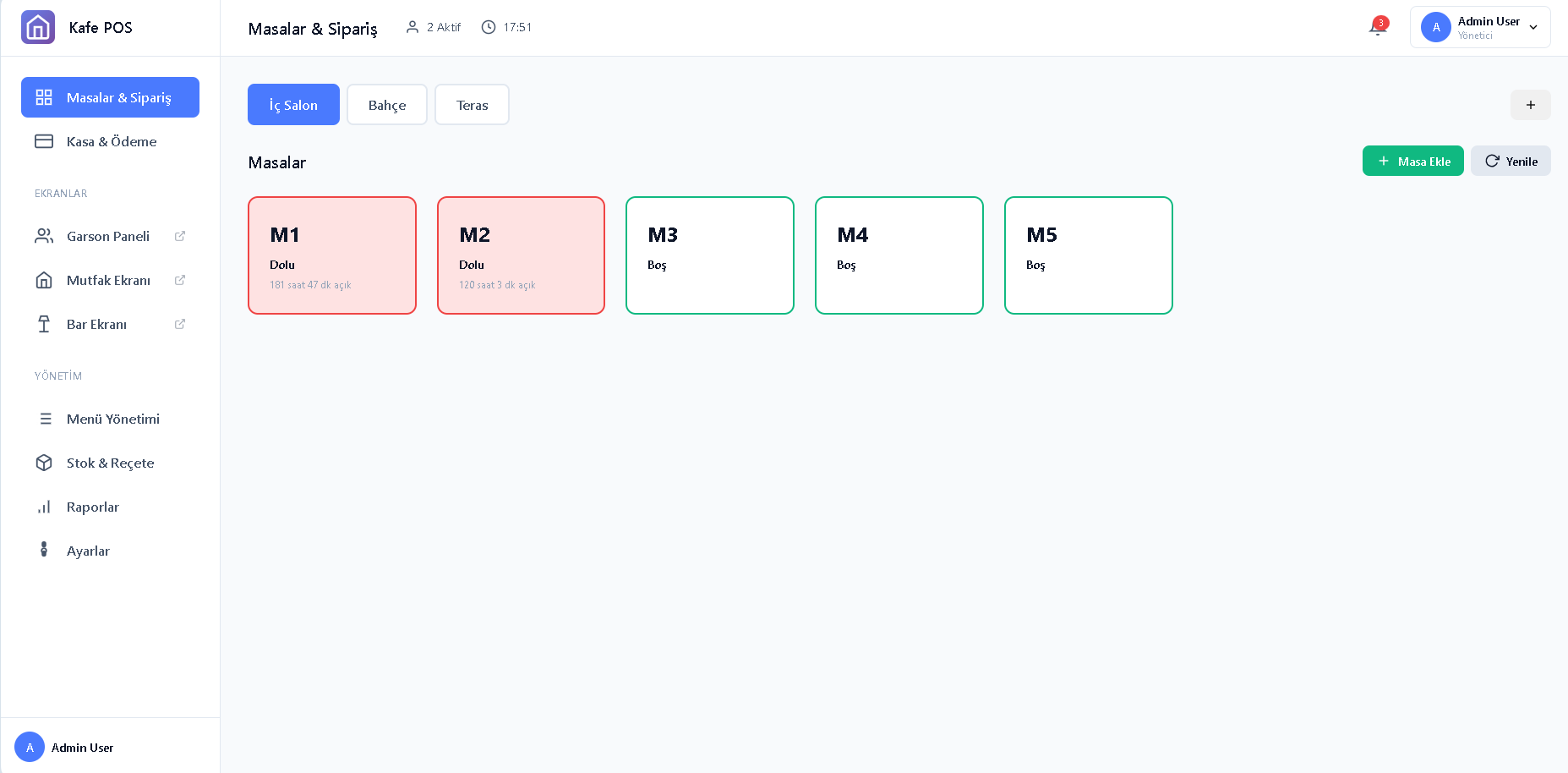Open Mutfak Ekranı external link icon

[x=180, y=280]
